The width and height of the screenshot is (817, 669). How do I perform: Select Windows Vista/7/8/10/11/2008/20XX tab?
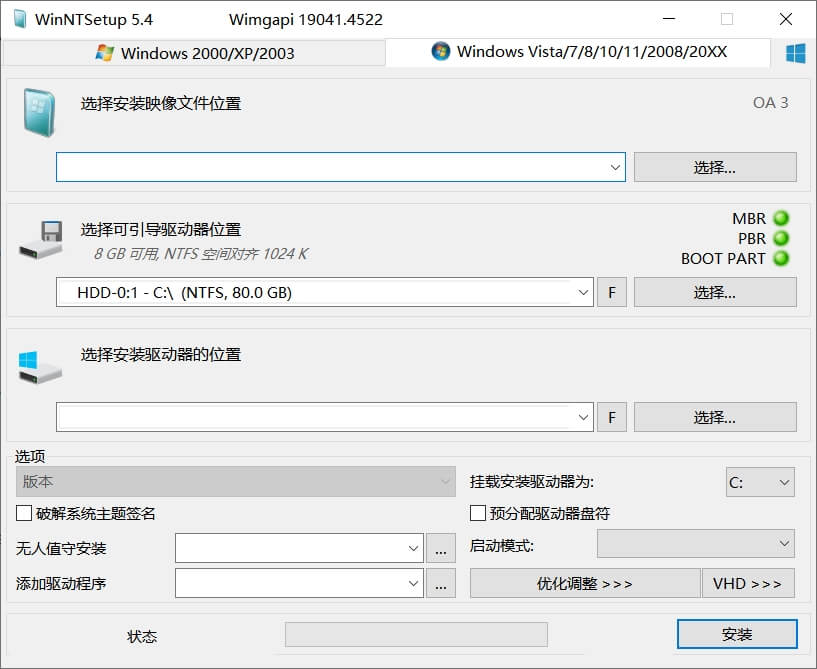point(578,52)
